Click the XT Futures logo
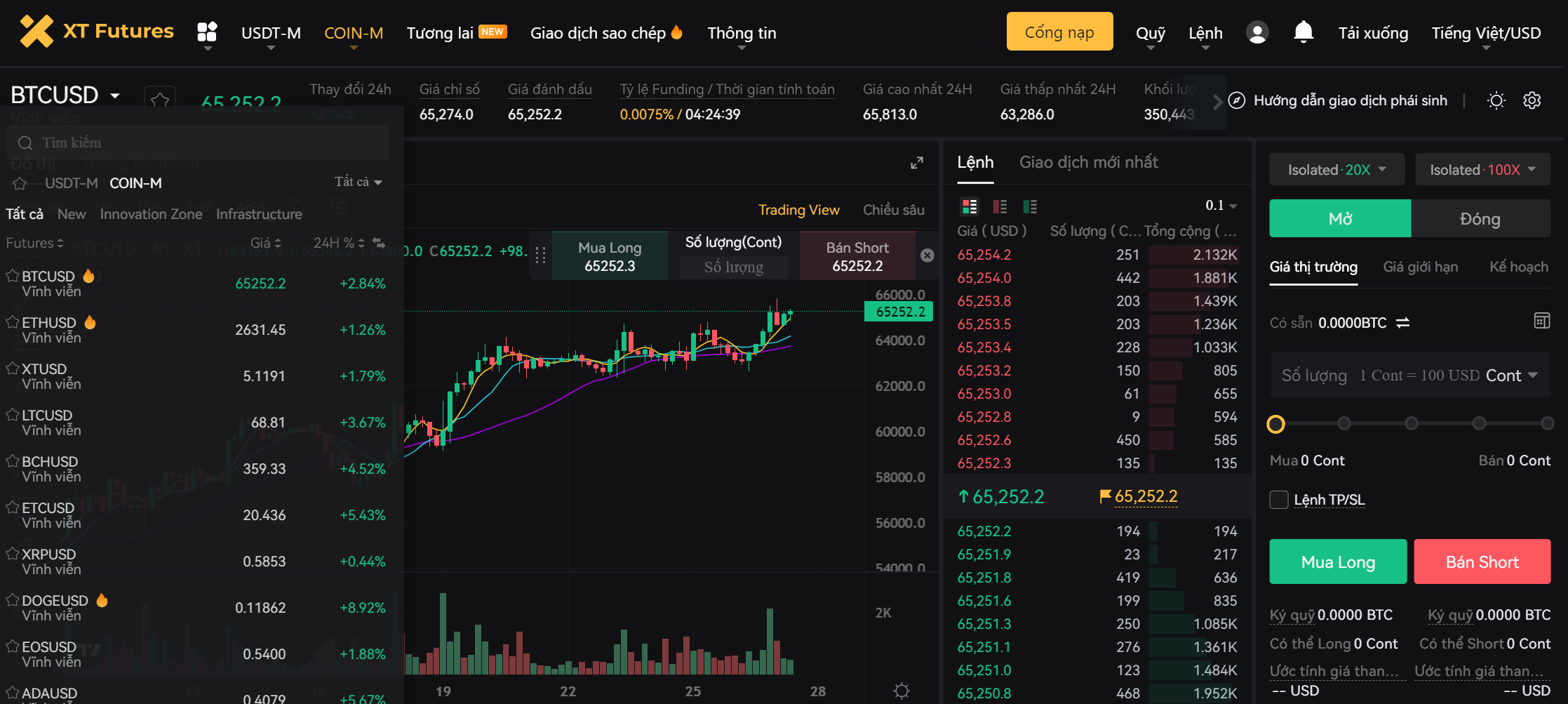Image resolution: width=1568 pixels, height=704 pixels. pyautogui.click(x=97, y=32)
